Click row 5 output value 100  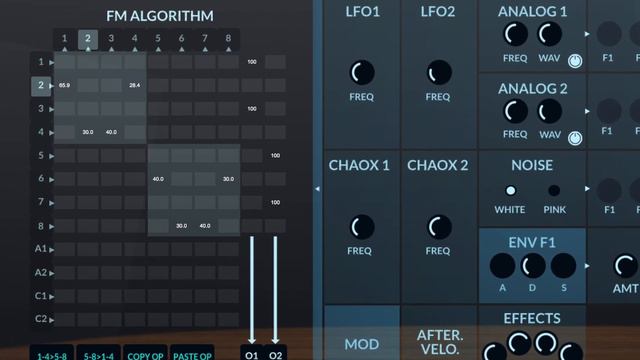276,156
